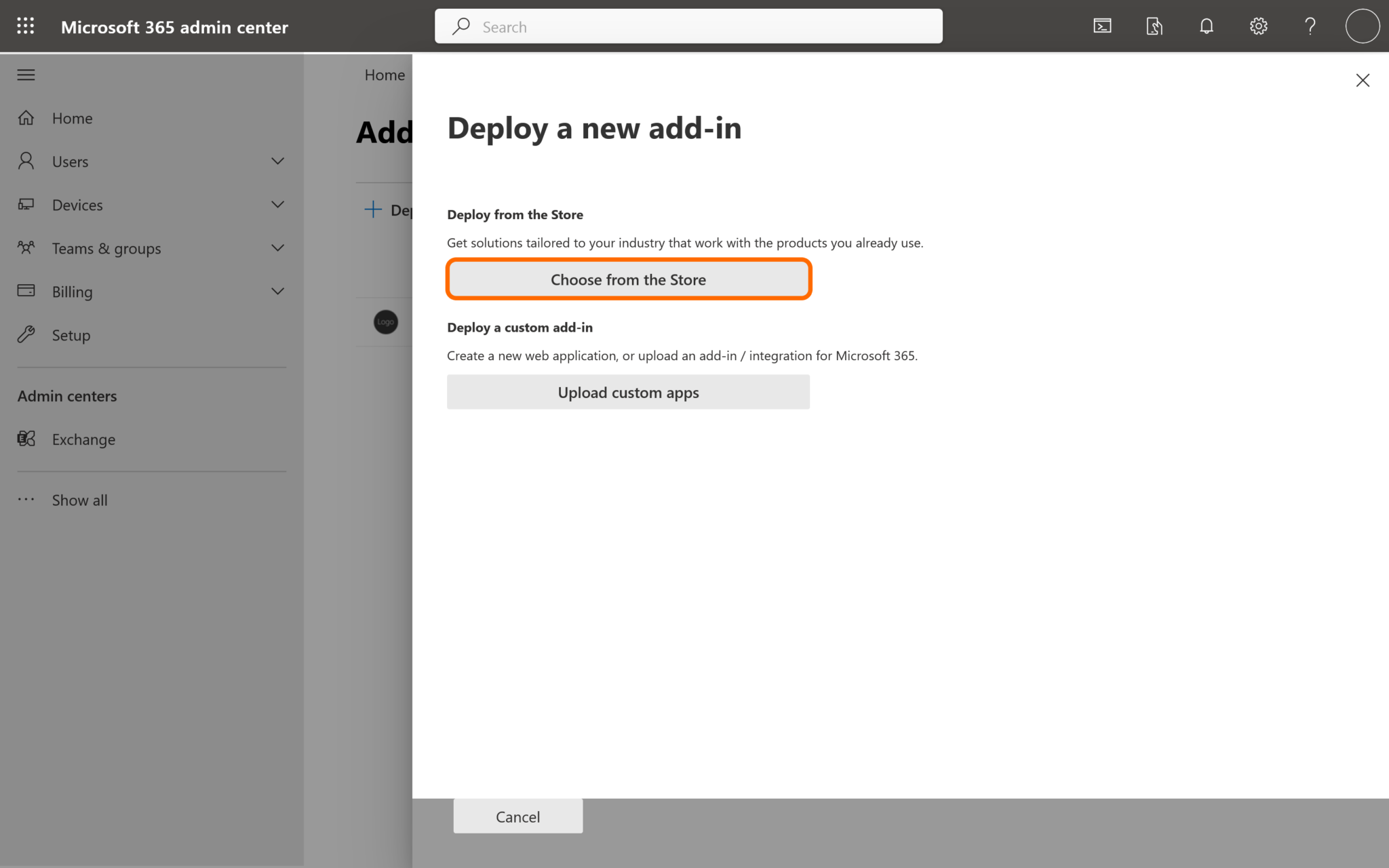
Task: Click the account avatar
Action: pos(1362,26)
